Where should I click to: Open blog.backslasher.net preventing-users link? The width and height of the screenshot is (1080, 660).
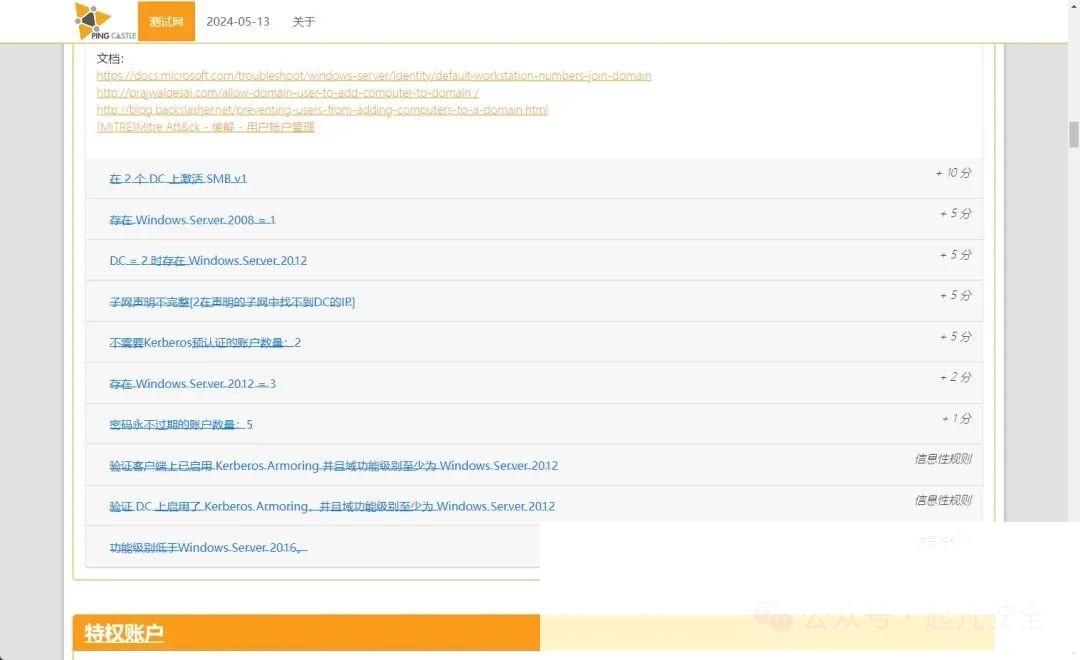pos(322,110)
